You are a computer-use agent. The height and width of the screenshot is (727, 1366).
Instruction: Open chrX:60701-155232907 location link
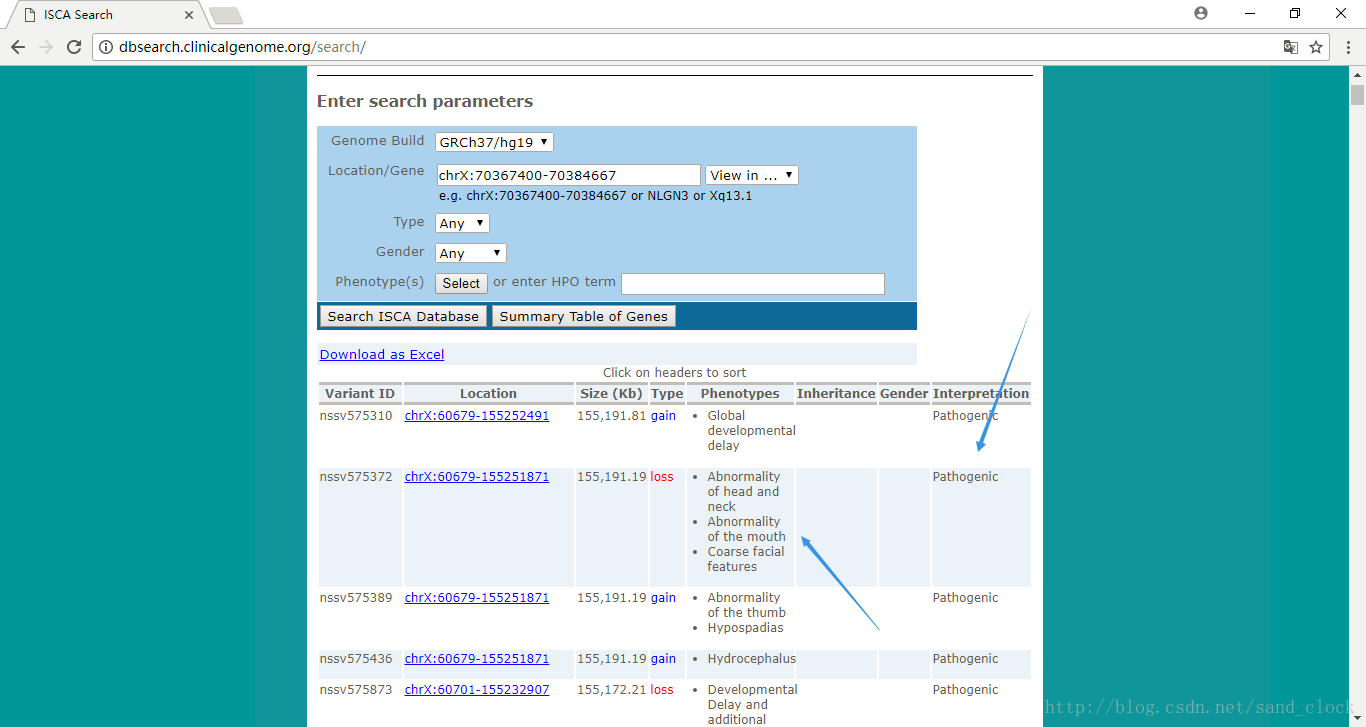click(477, 690)
